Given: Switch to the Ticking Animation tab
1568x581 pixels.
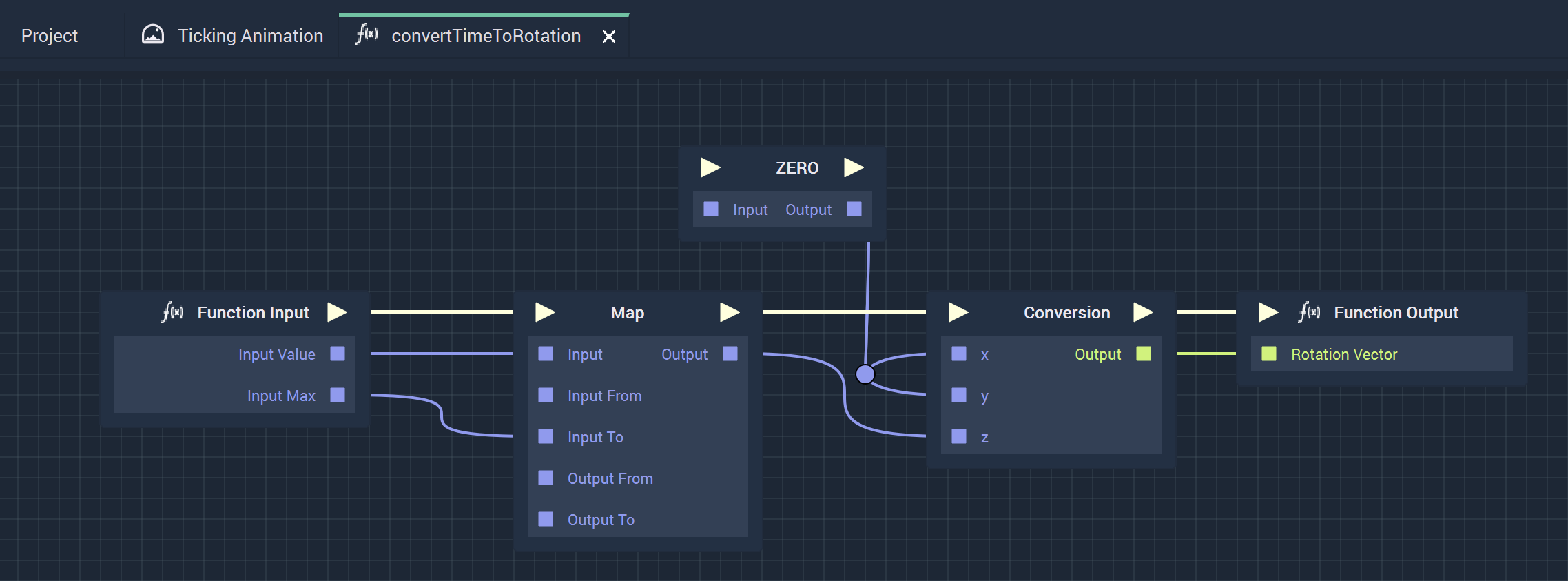Looking at the screenshot, I should coord(231,36).
